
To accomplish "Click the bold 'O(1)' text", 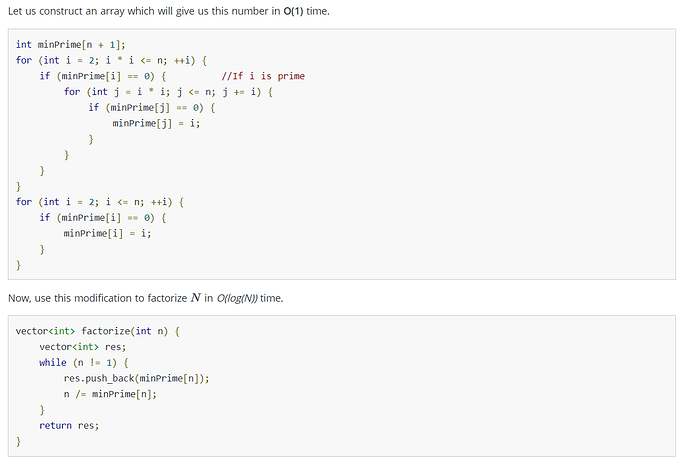I will point(293,11).
